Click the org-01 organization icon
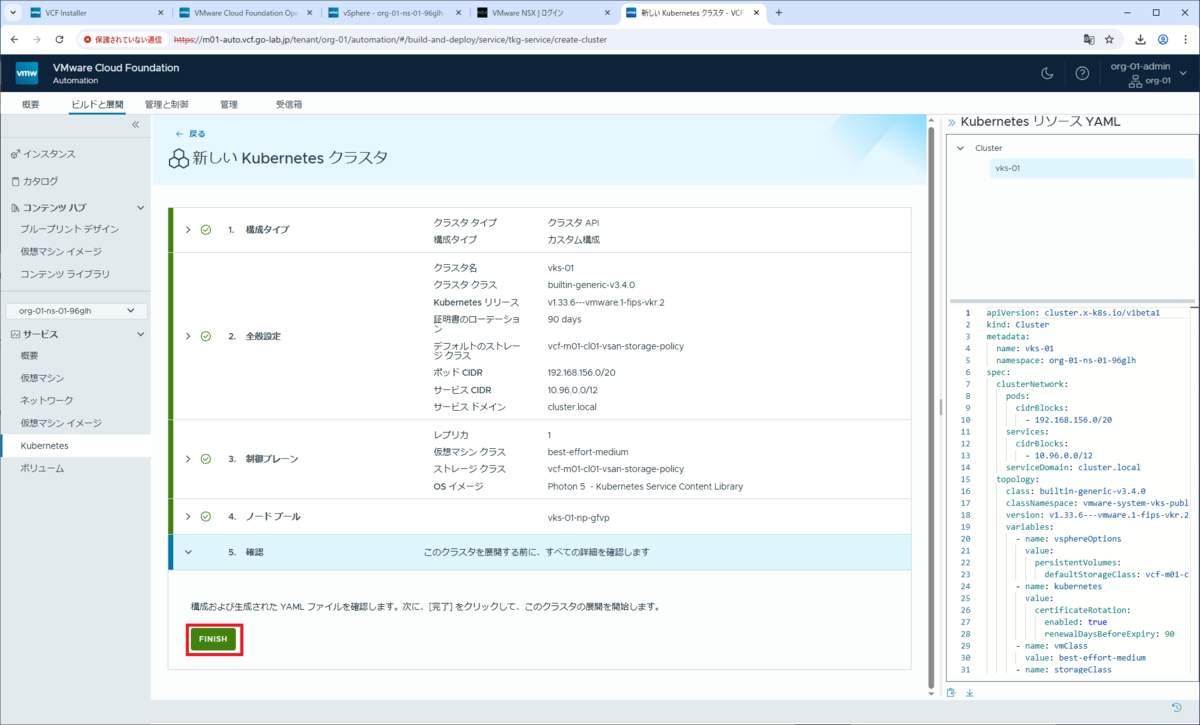 pyautogui.click(x=1137, y=81)
